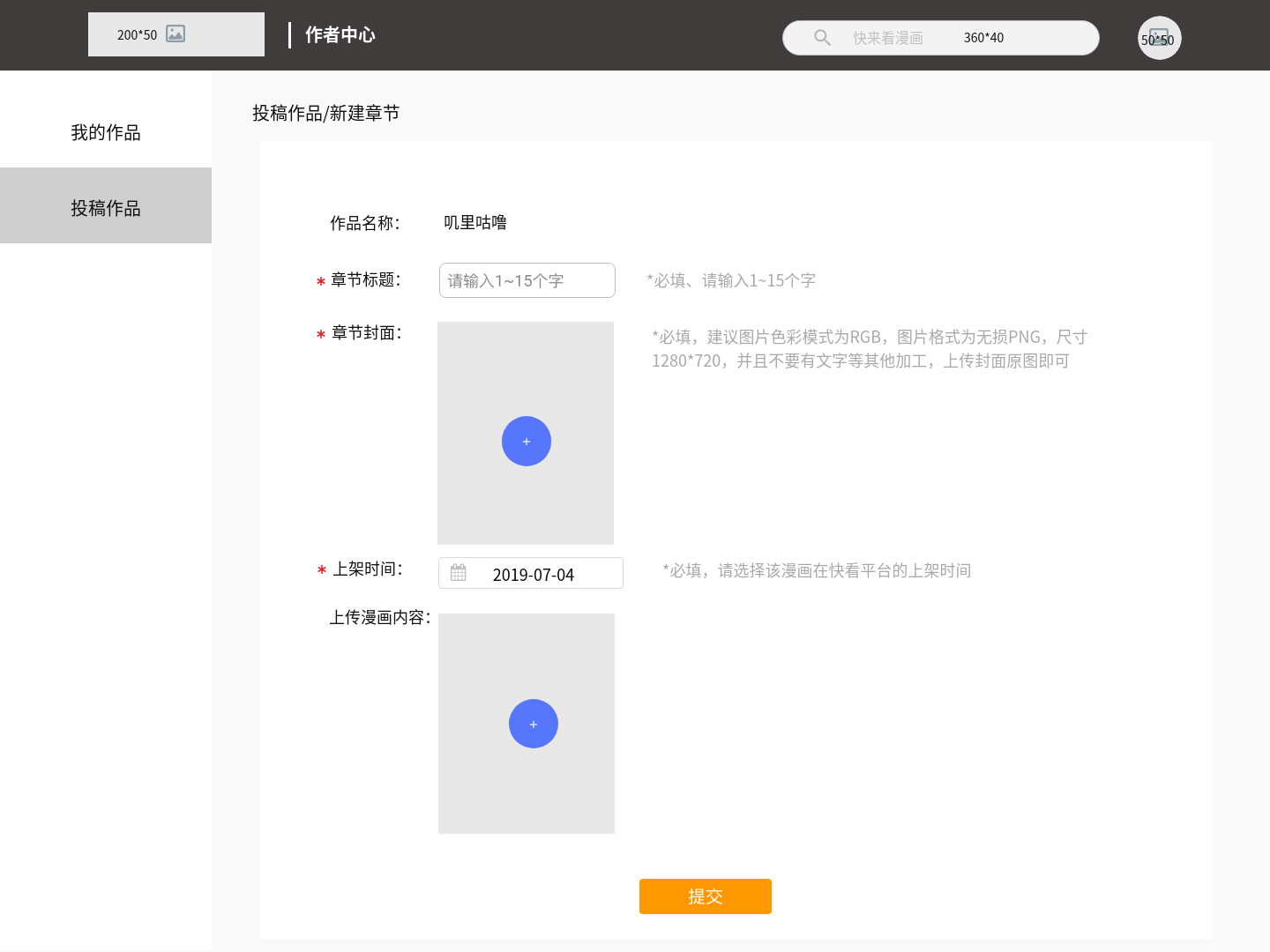1270x952 pixels.
Task: Click blue plus to upload 章节封面 cover
Action: pos(526,441)
